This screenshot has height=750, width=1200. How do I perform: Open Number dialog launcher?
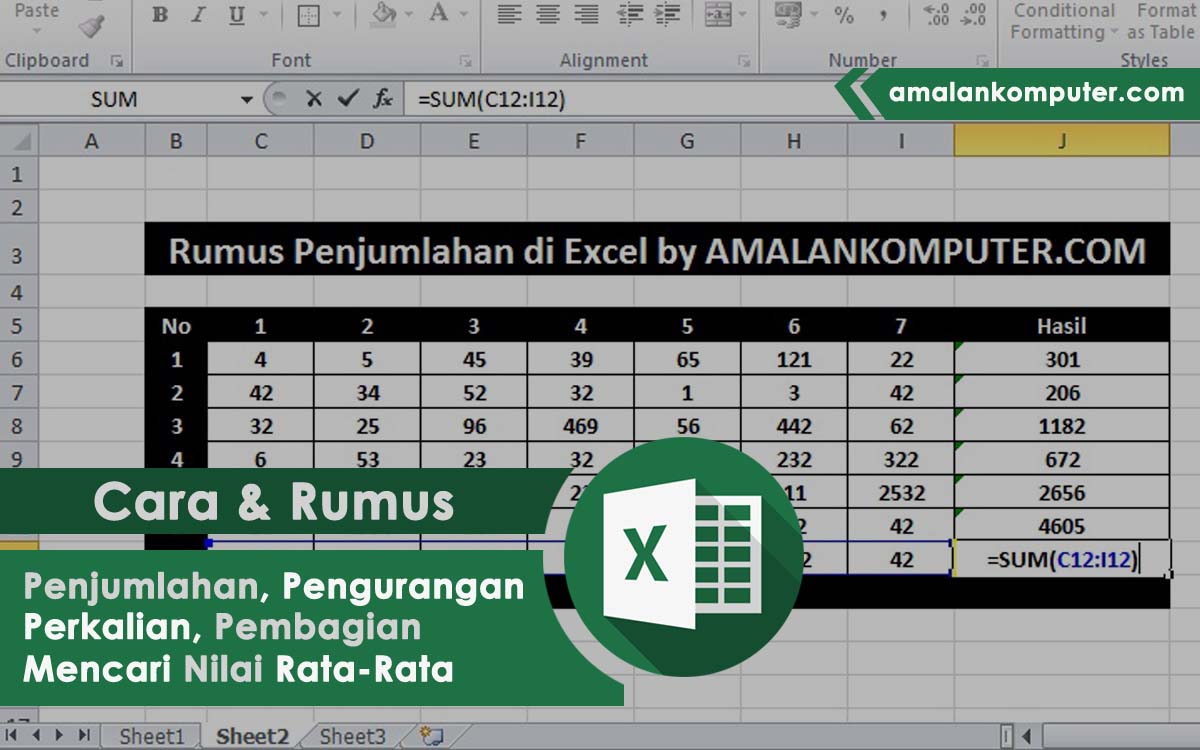point(983,61)
